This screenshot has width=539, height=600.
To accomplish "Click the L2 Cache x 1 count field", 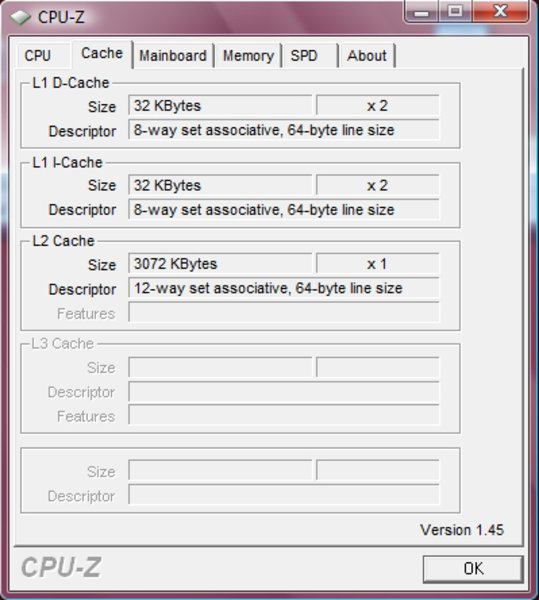I will tap(378, 264).
